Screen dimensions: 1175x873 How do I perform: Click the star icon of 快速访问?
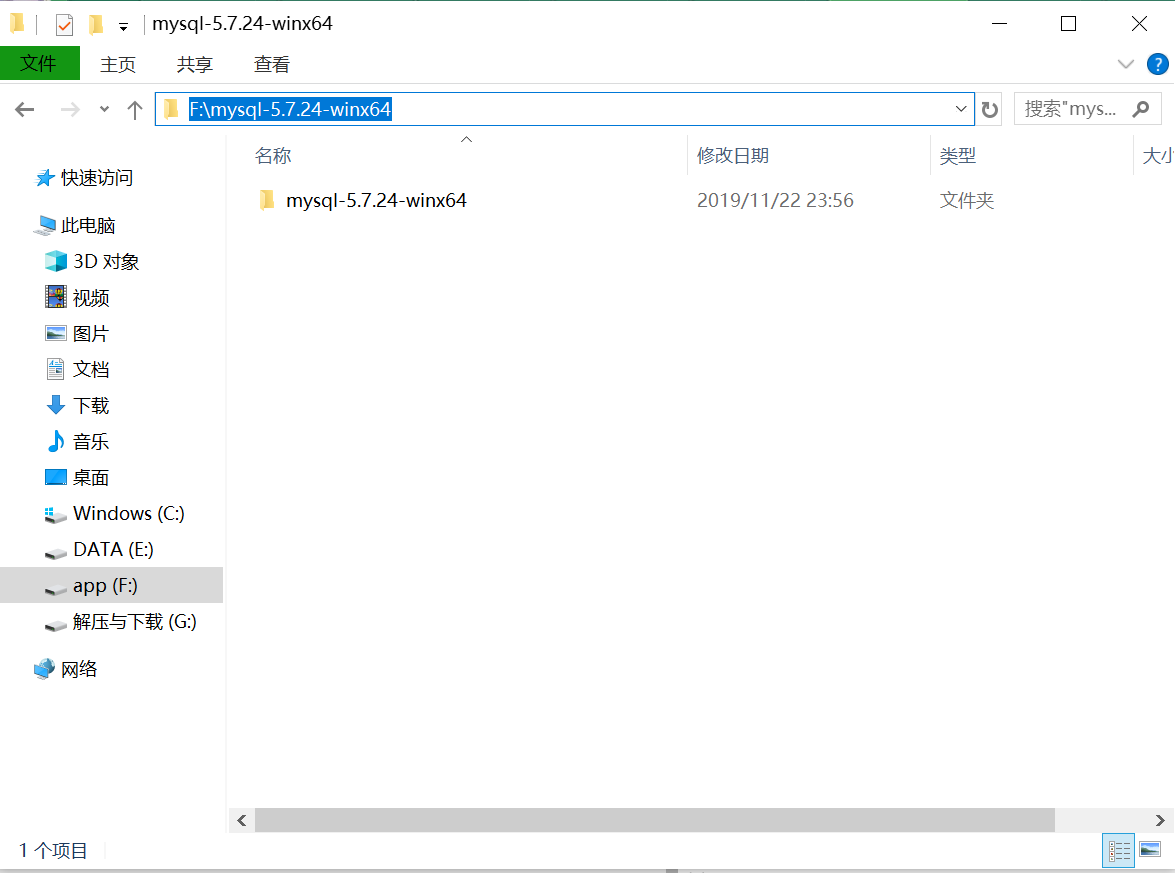[x=45, y=178]
